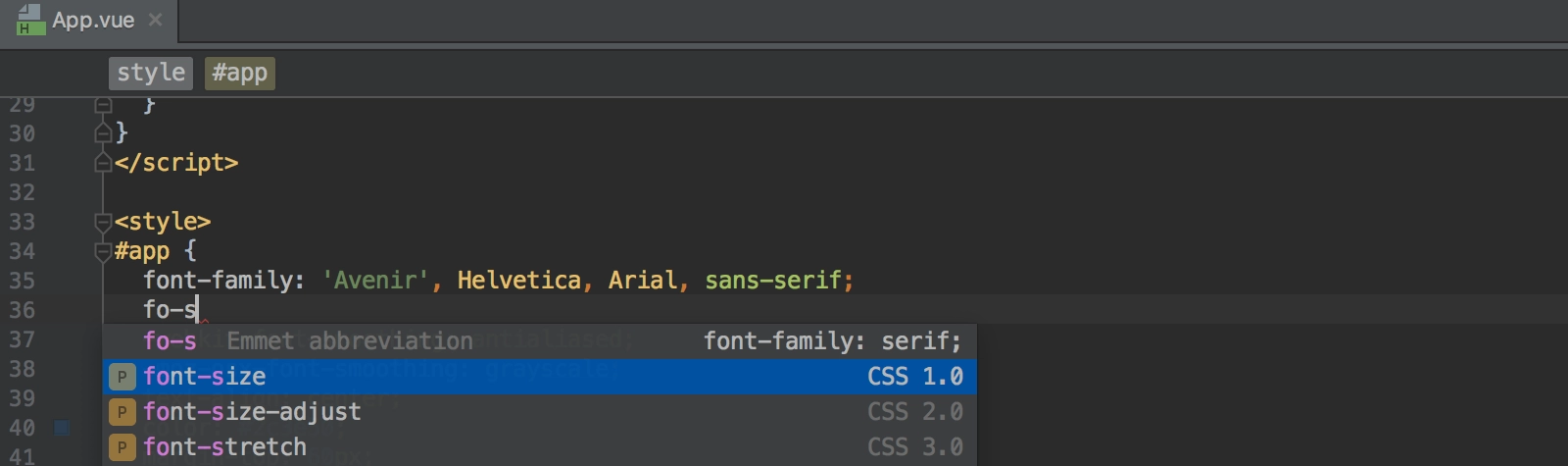Click the #app selector on line 34
This screenshot has width=1568, height=466.
click(x=142, y=251)
